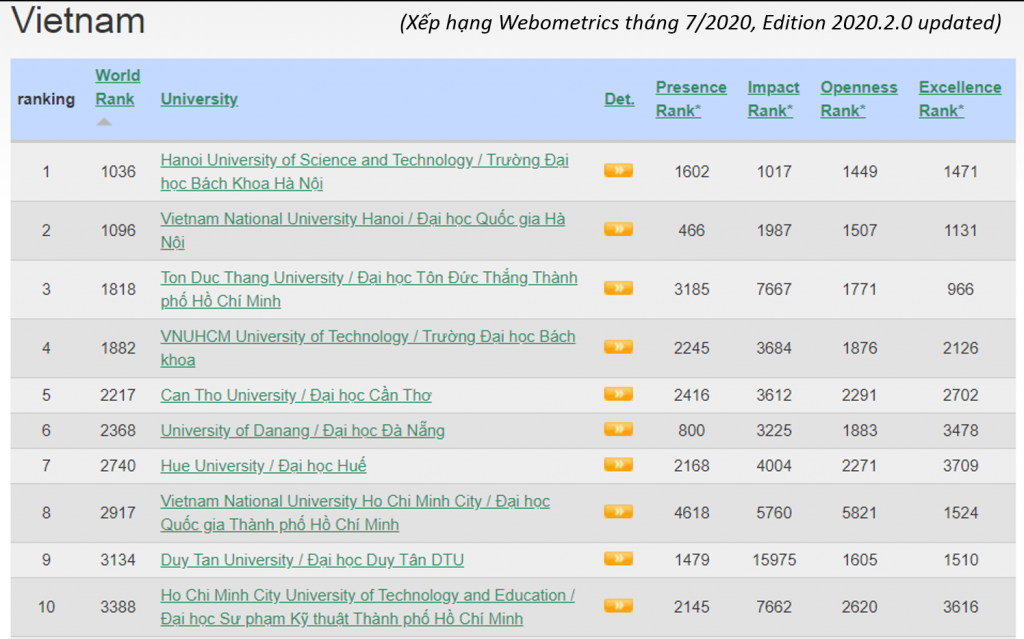The width and height of the screenshot is (1024, 639).
Task: Click presence rank 2145 cell
Action: pyautogui.click(x=692, y=607)
